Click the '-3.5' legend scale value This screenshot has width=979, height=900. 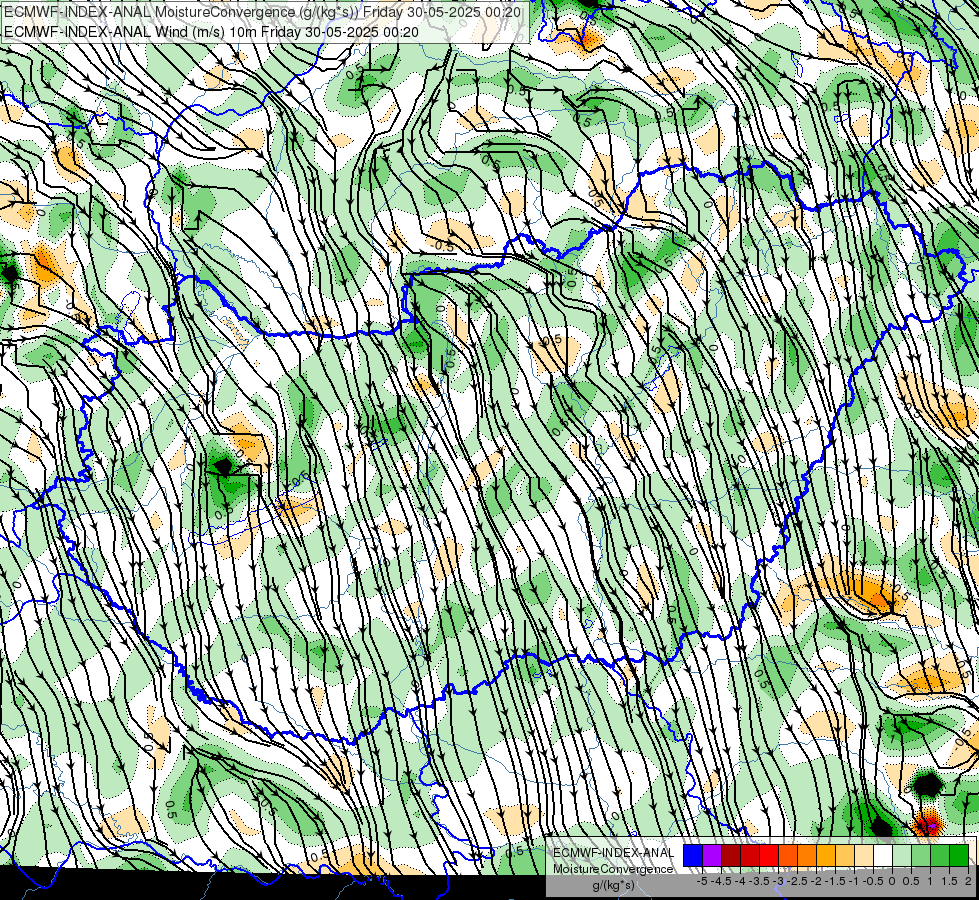point(759,881)
